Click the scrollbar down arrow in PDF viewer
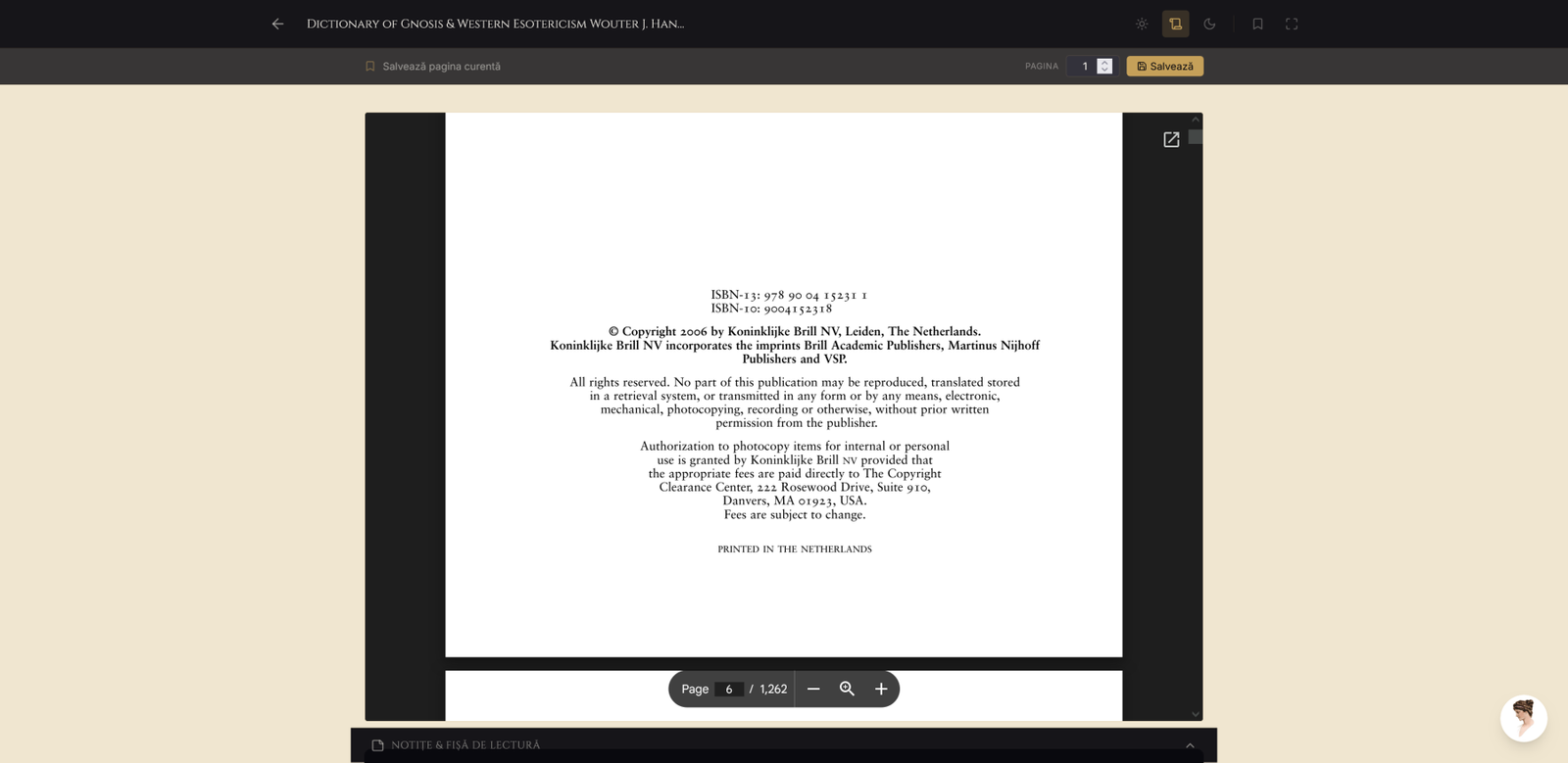This screenshot has height=763, width=1568. [1196, 714]
